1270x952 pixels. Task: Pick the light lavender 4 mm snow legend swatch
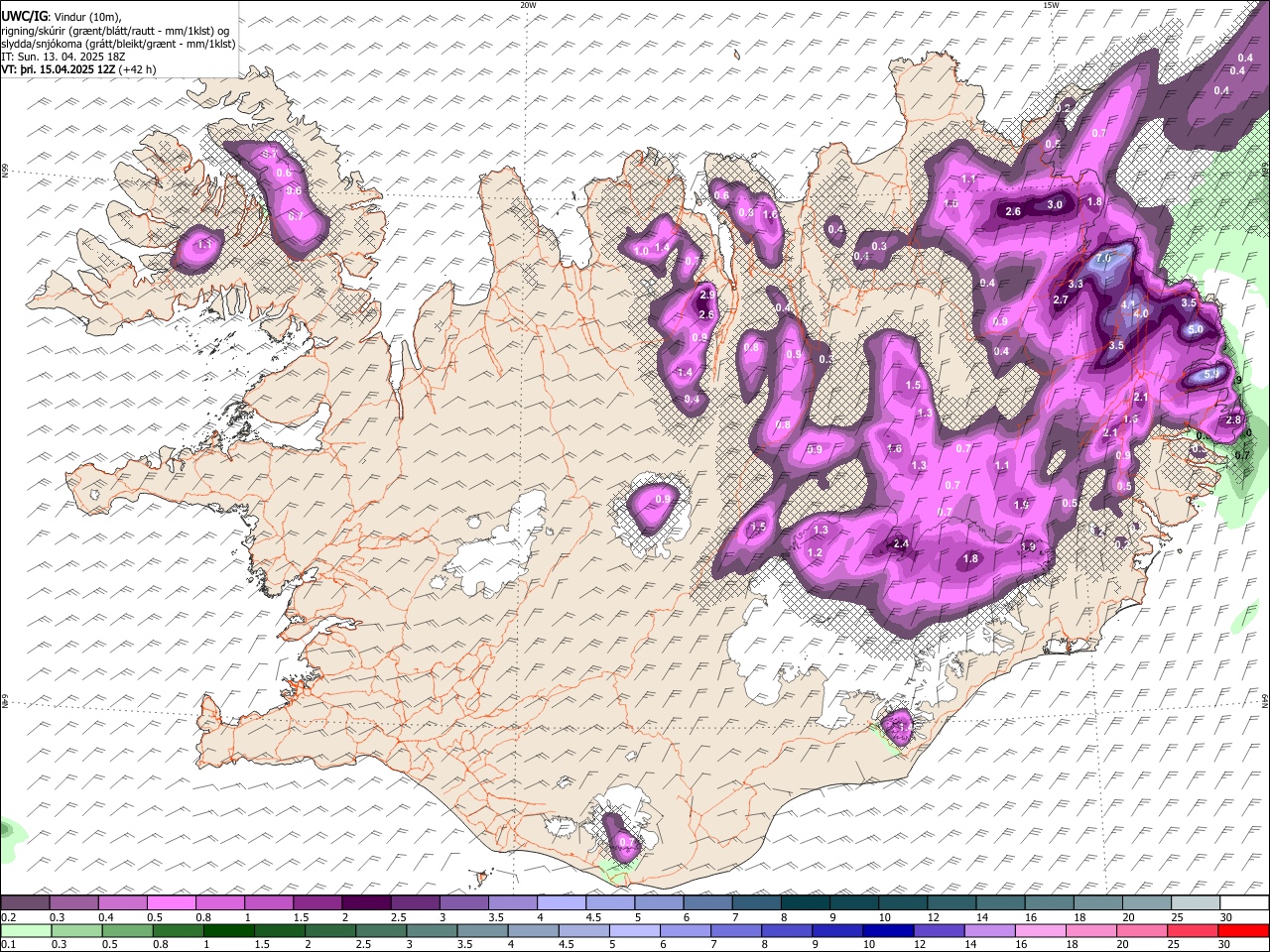click(x=561, y=903)
